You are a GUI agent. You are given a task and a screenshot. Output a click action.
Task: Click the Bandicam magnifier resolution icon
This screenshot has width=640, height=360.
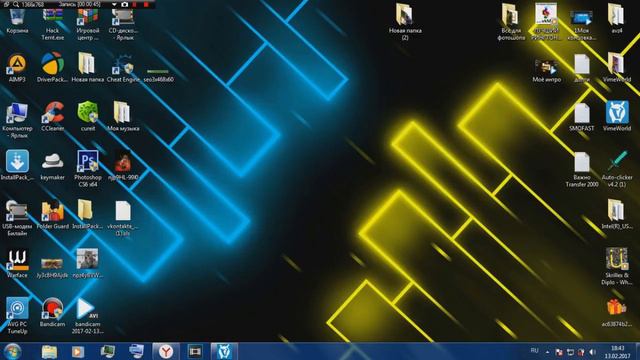pos(16,4)
